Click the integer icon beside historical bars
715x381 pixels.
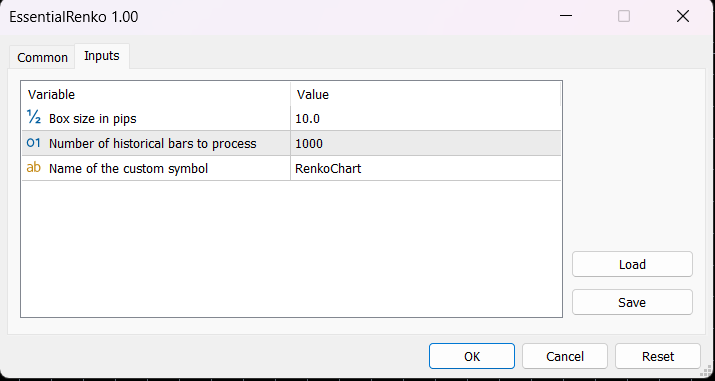(34, 143)
